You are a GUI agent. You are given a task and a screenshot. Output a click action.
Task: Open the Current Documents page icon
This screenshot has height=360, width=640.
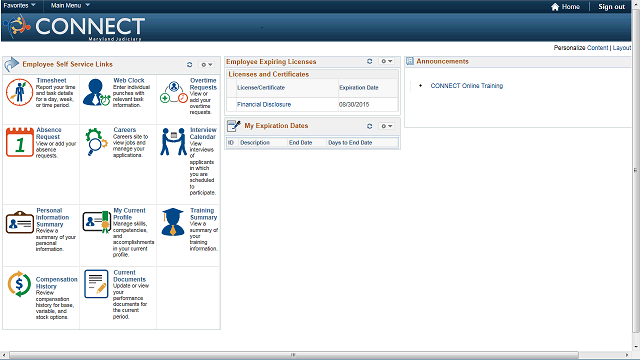[x=96, y=284]
